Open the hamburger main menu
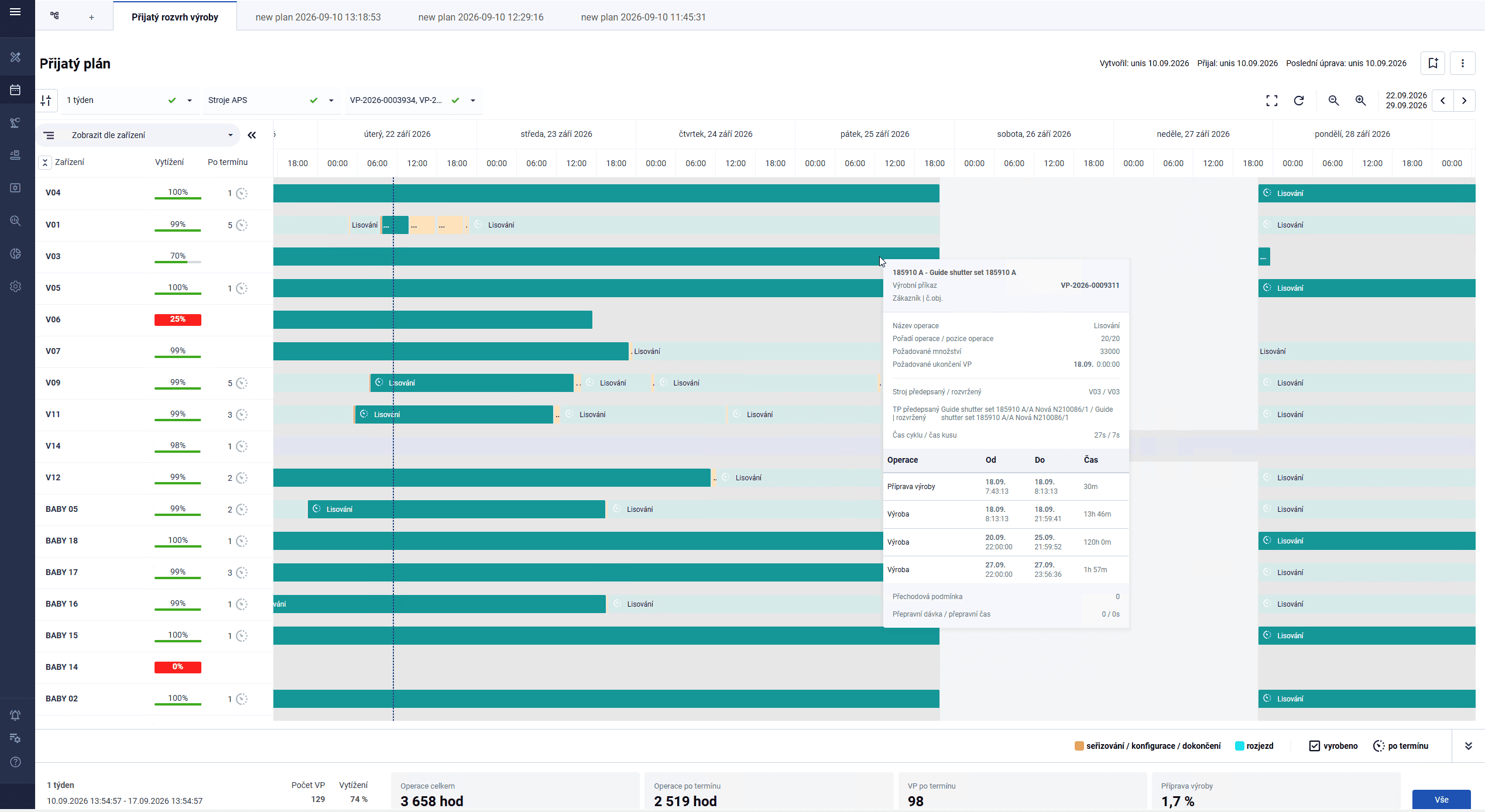Screen dimensions: 1485x812 click(16, 12)
